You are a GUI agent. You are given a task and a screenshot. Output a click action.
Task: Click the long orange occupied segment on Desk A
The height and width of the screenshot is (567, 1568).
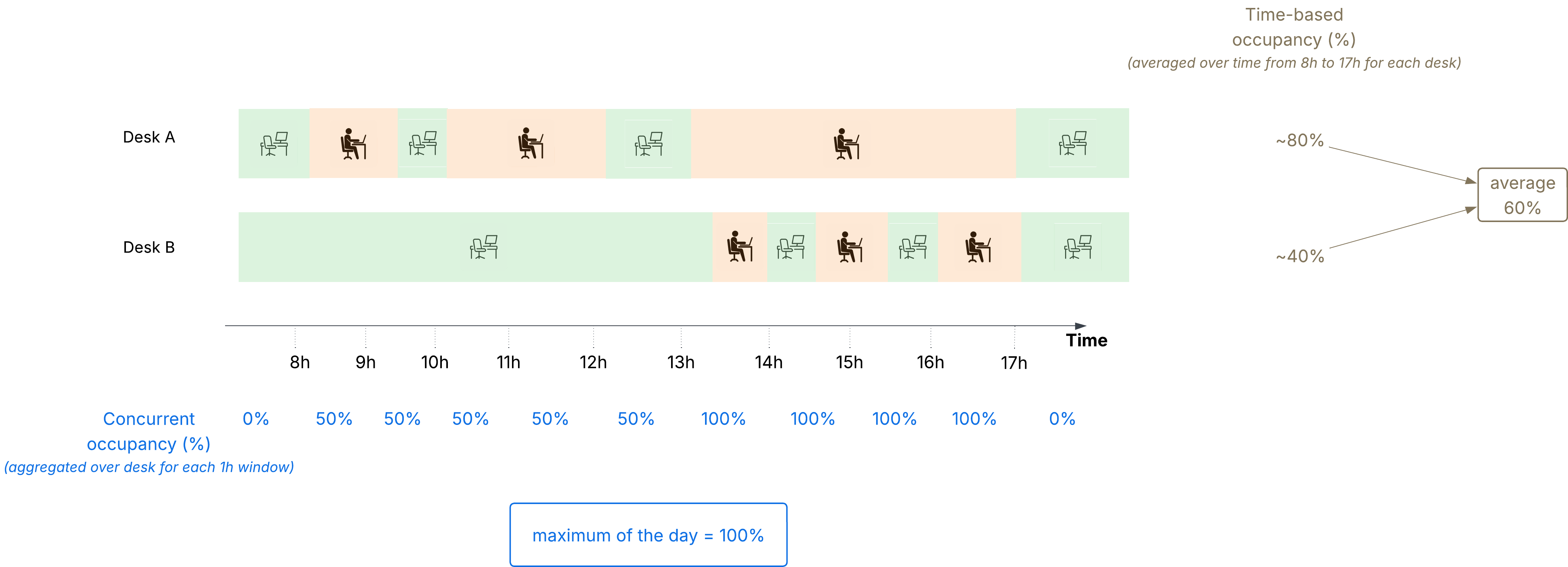coord(854,144)
